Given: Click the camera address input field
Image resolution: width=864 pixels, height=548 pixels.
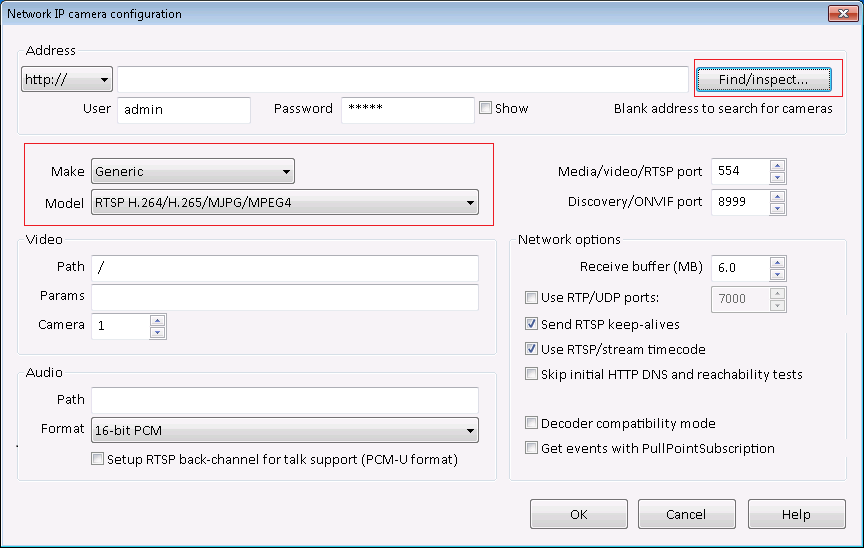Looking at the screenshot, I should [402, 79].
